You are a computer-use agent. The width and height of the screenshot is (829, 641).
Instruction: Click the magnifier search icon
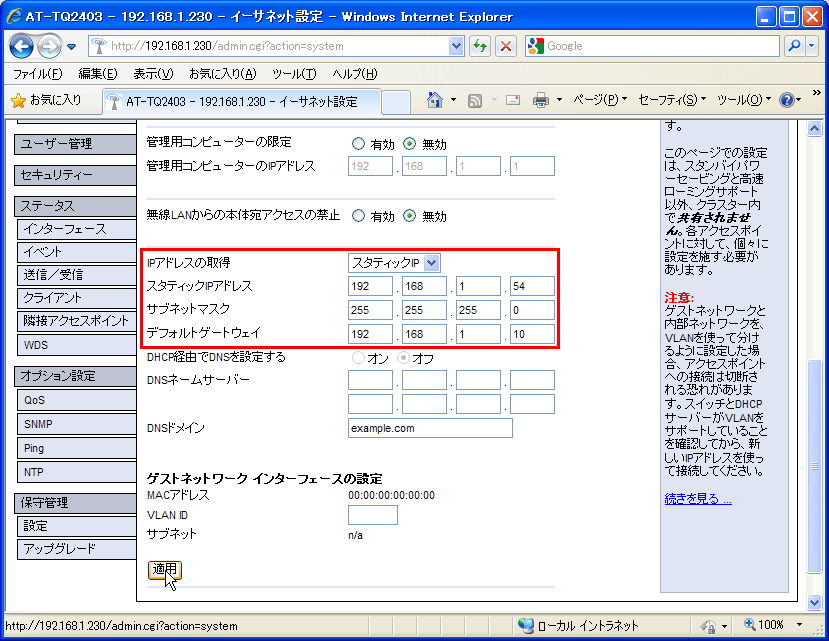click(794, 46)
